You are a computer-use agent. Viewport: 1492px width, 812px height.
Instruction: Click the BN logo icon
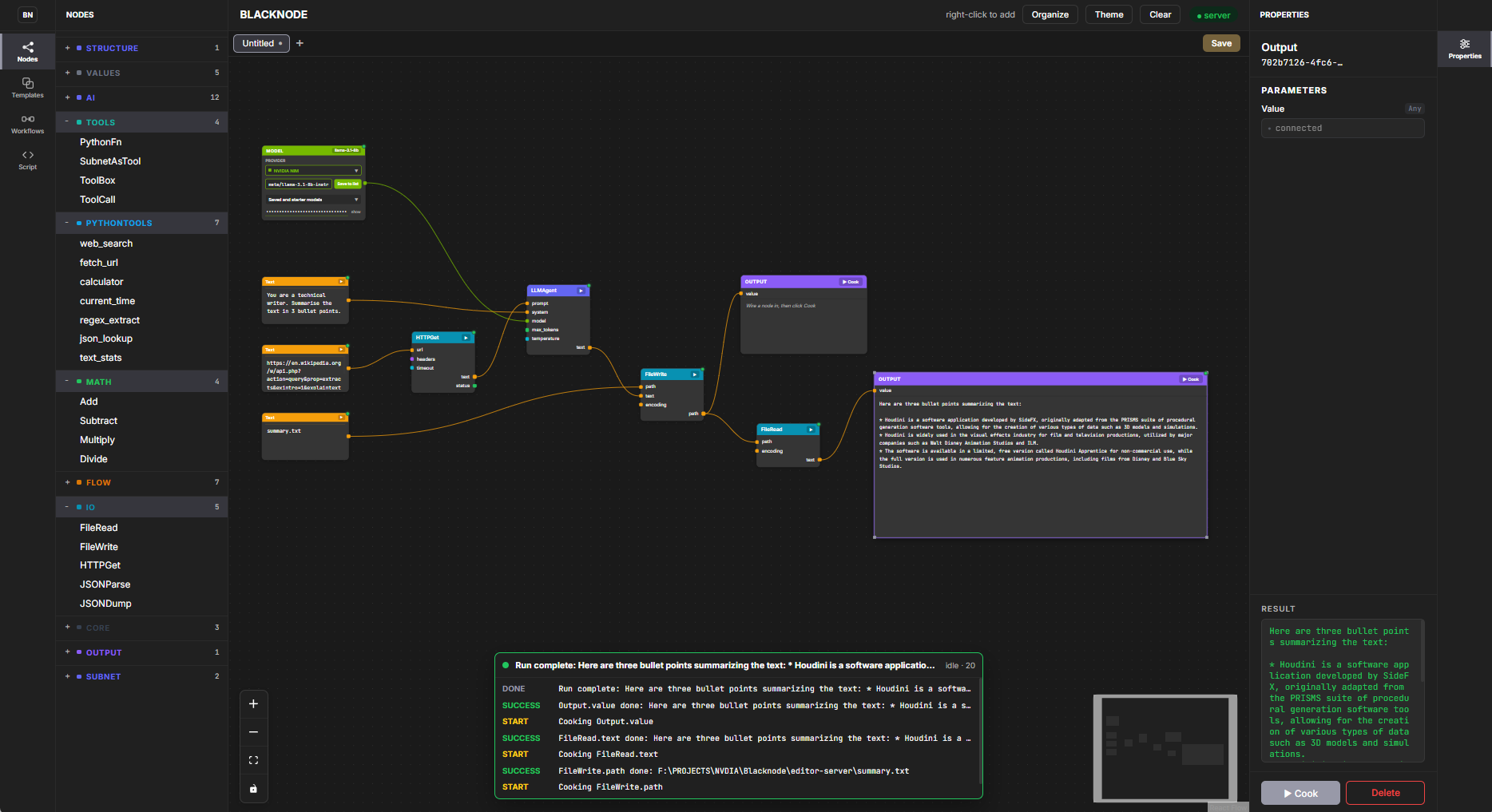coord(27,14)
